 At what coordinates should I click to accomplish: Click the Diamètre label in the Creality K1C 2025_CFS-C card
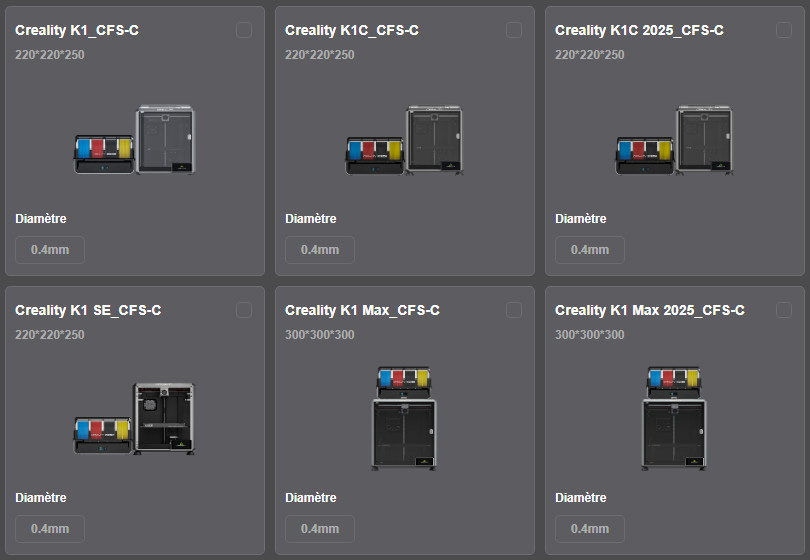[x=581, y=219]
